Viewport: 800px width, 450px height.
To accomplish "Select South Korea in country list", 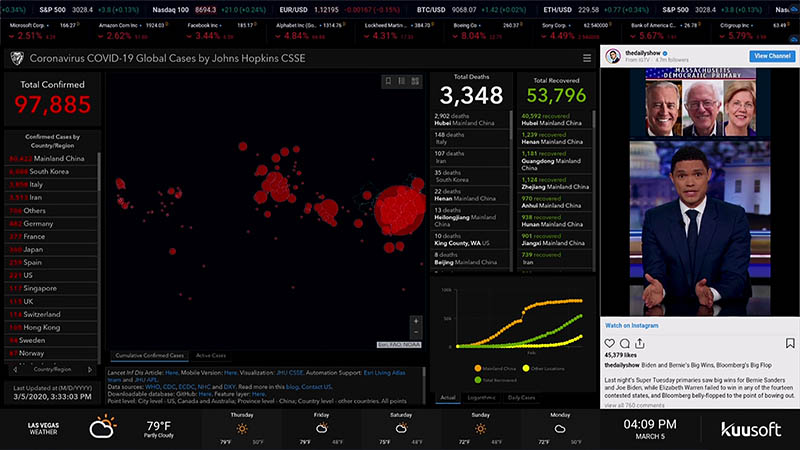I will [x=51, y=171].
